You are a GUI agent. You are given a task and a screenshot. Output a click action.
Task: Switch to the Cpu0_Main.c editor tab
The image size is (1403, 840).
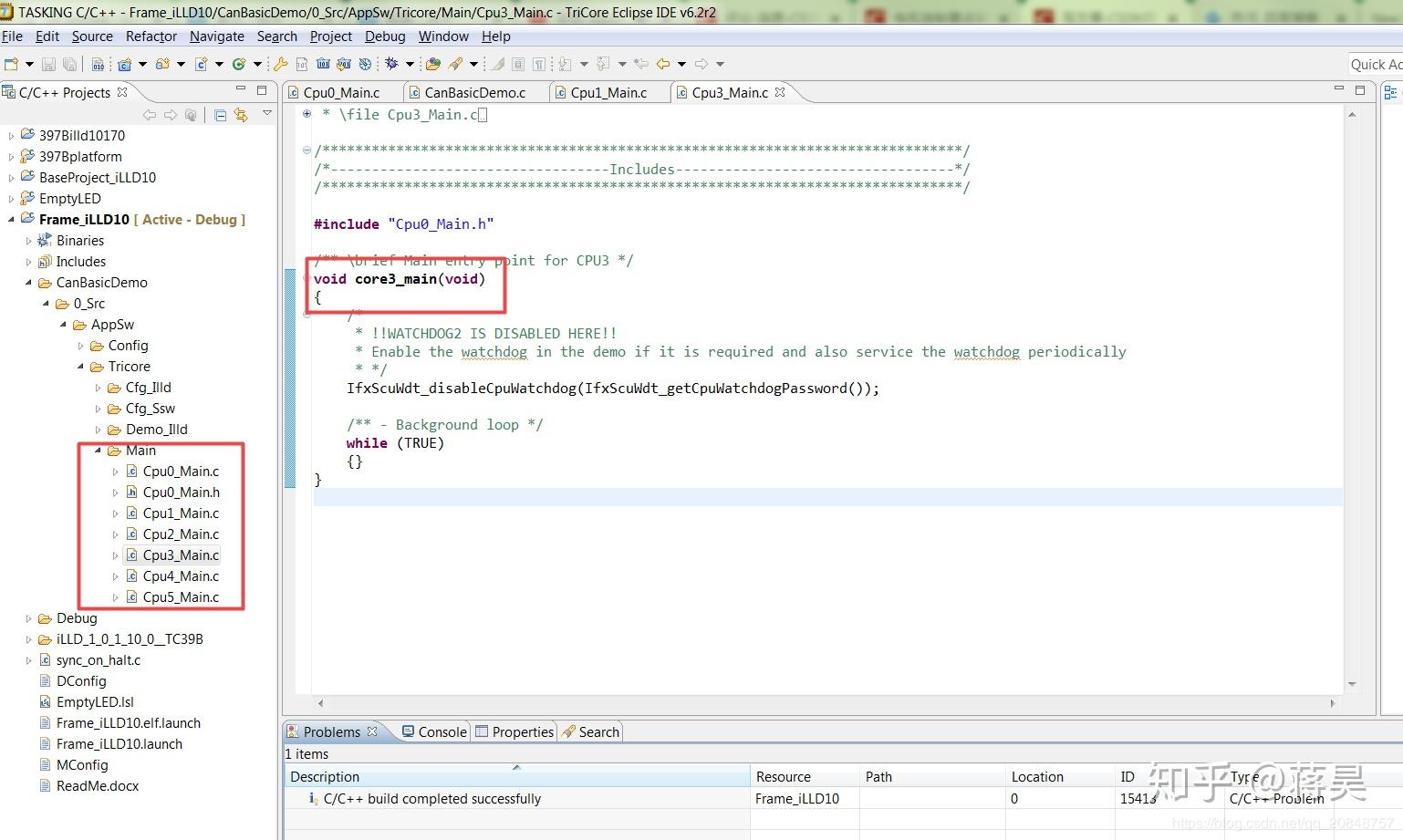click(341, 92)
